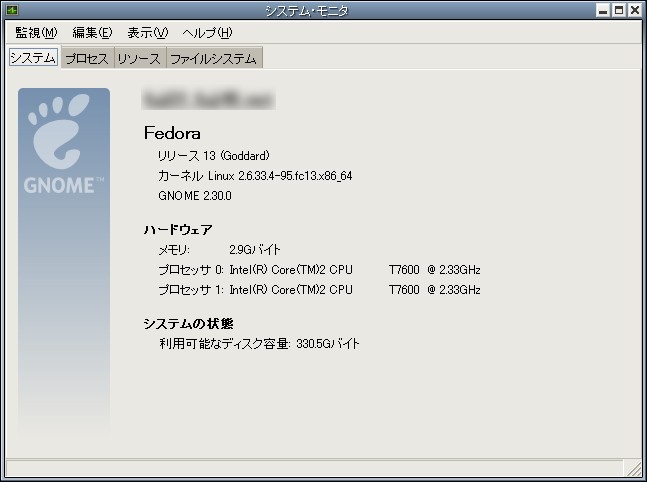This screenshot has width=647, height=482.
Task: Open the ヘルプ(H) menu
Action: click(x=207, y=33)
